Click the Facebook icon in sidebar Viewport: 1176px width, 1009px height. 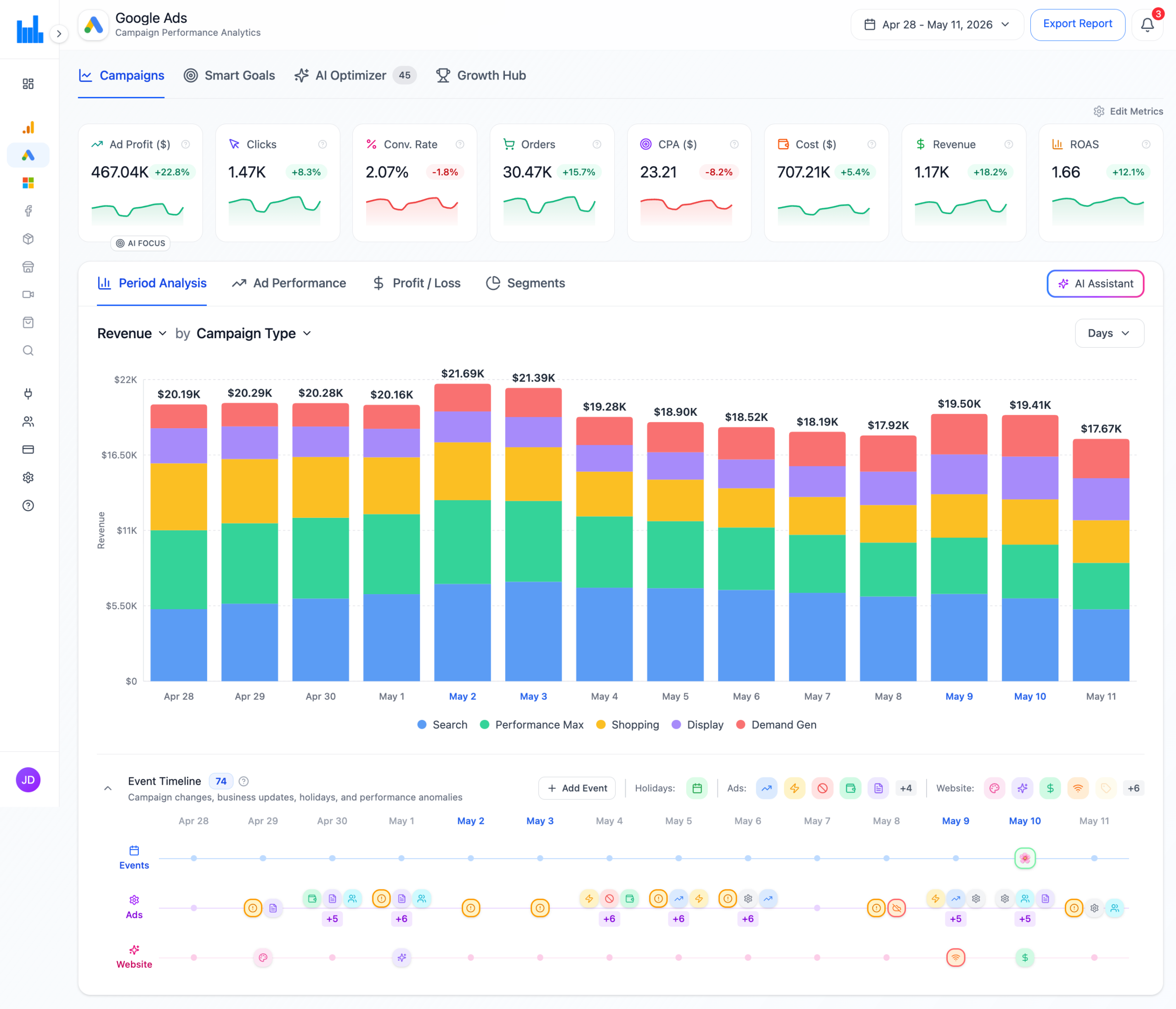(x=28, y=211)
